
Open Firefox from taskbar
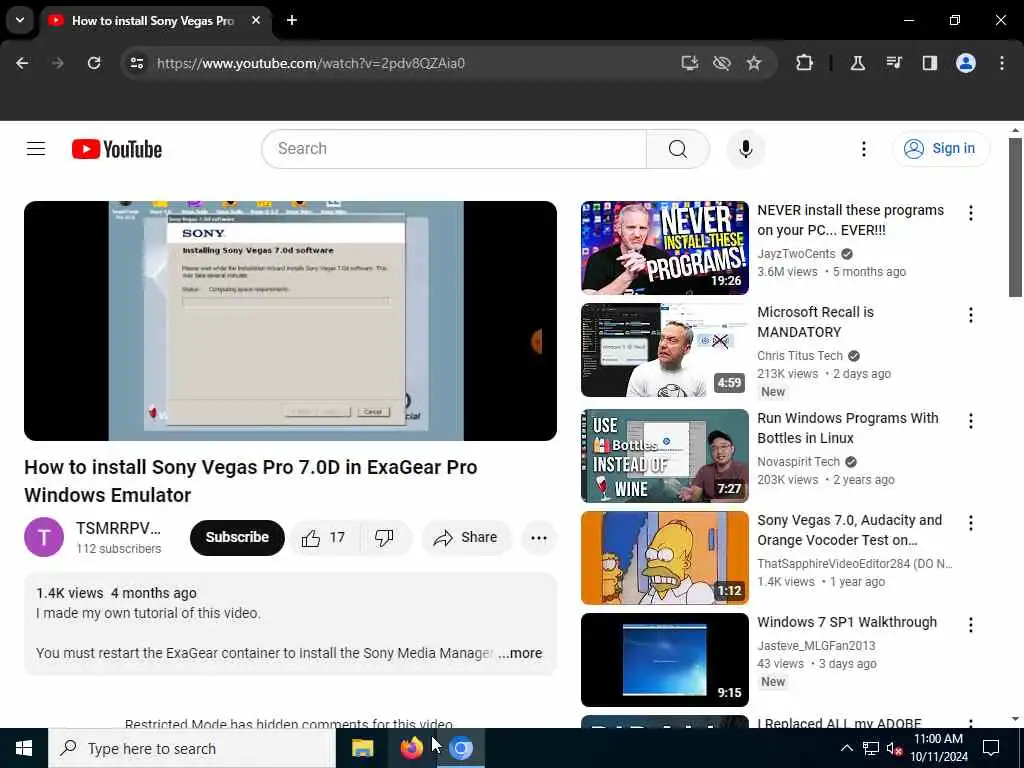pyautogui.click(x=411, y=748)
